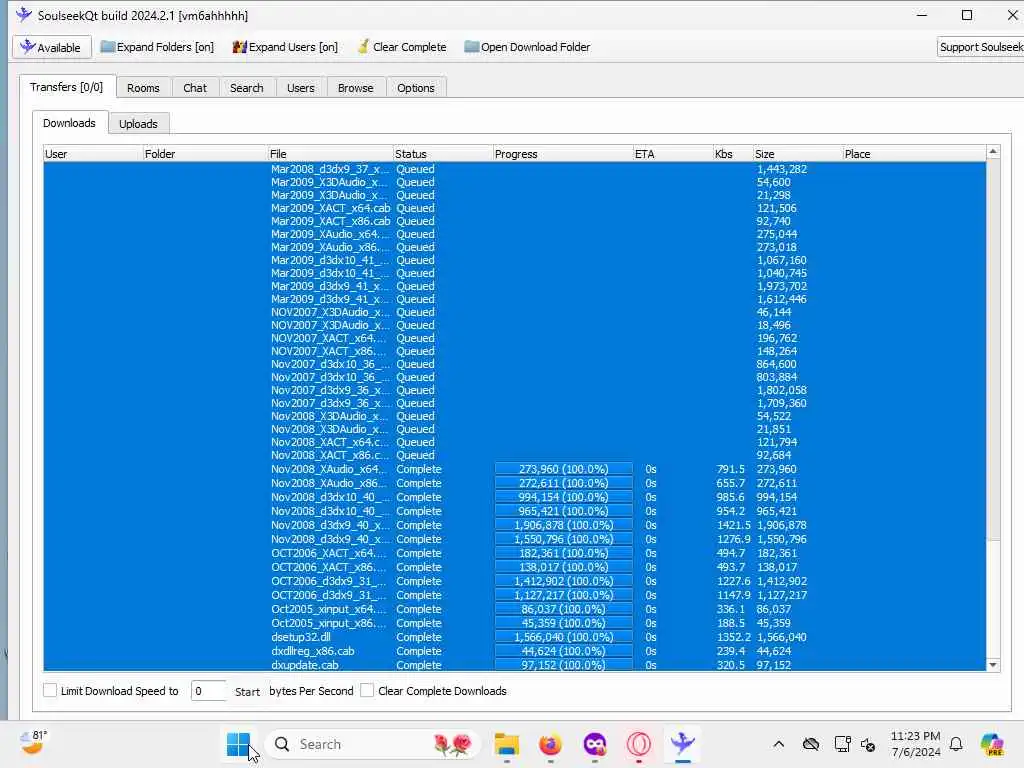The height and width of the screenshot is (768, 1024).
Task: Click the Available status button
Action: (x=52, y=47)
